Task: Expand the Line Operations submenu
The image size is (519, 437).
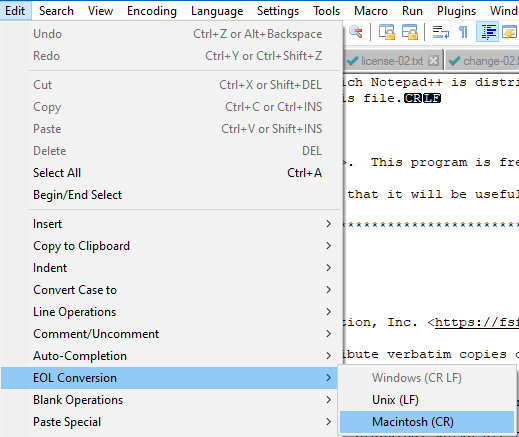Action: 172,312
